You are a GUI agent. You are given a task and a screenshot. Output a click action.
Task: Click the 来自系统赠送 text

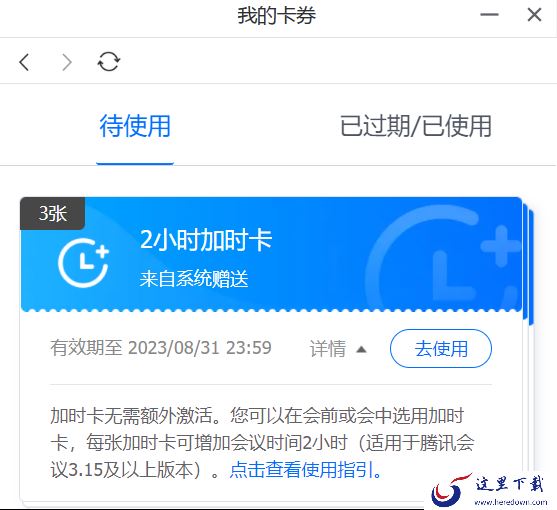(x=194, y=278)
